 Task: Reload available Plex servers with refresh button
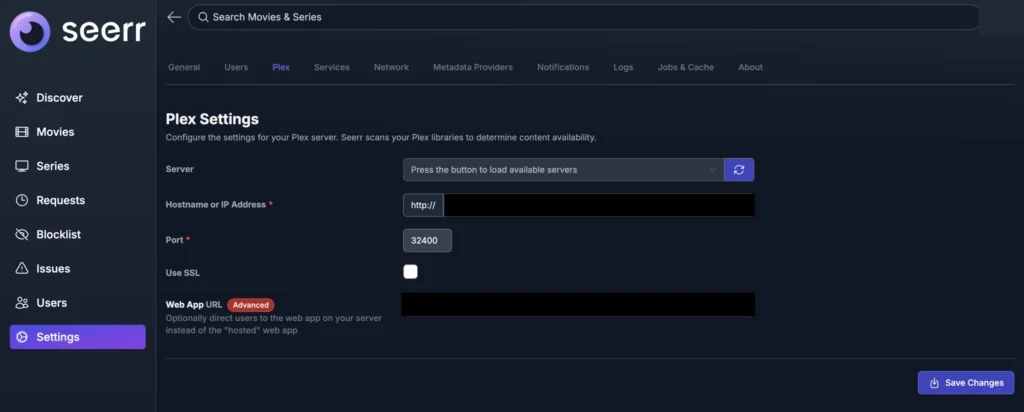[739, 170]
